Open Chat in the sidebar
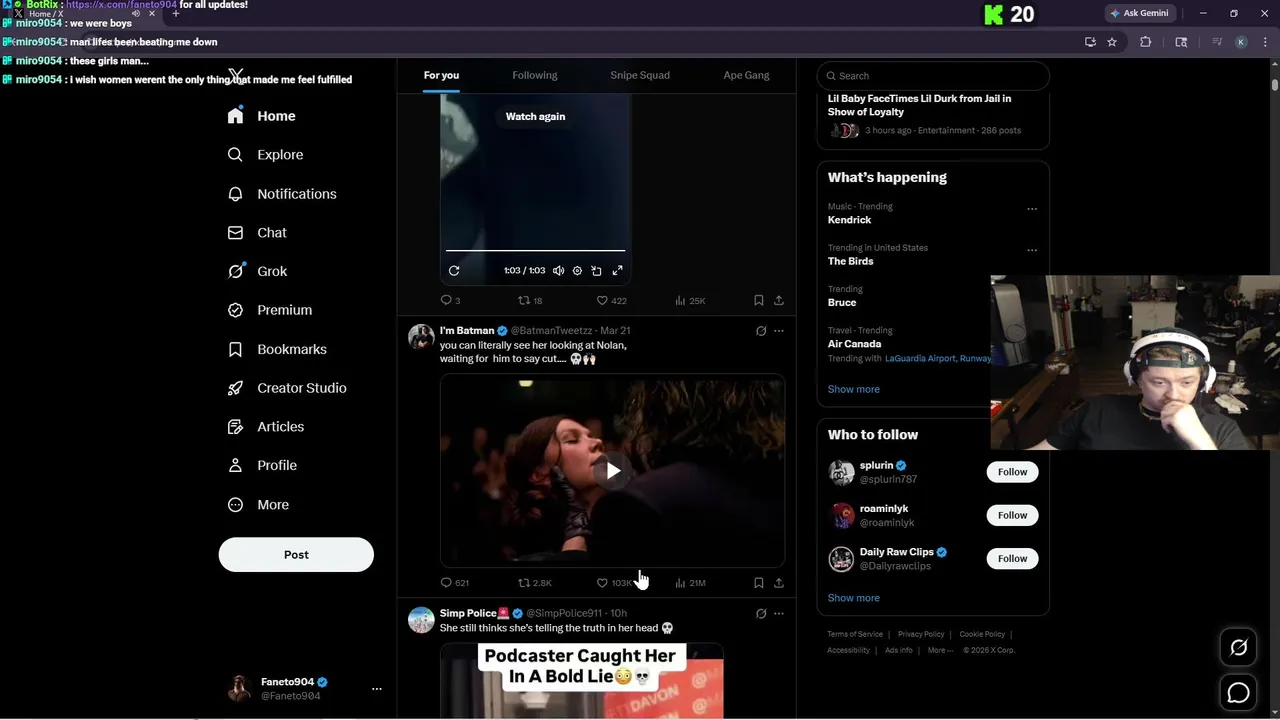Image resolution: width=1280 pixels, height=720 pixels. coord(257,232)
